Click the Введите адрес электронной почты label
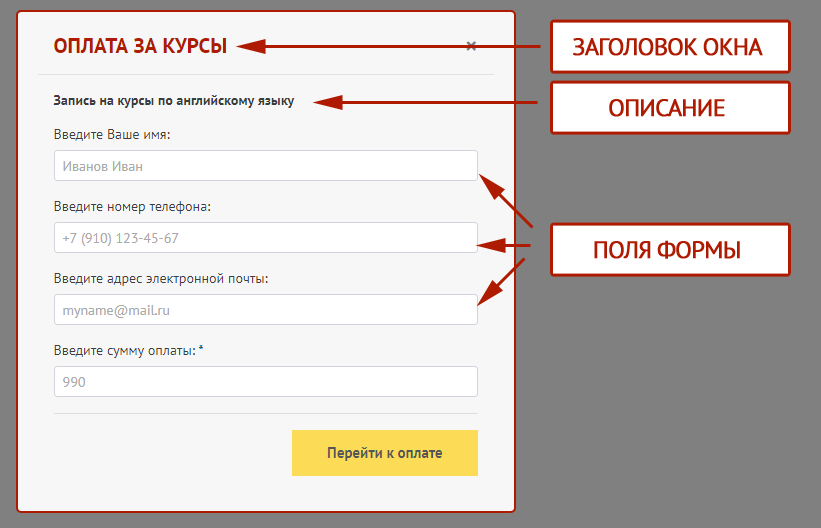The image size is (821, 528). tap(161, 278)
